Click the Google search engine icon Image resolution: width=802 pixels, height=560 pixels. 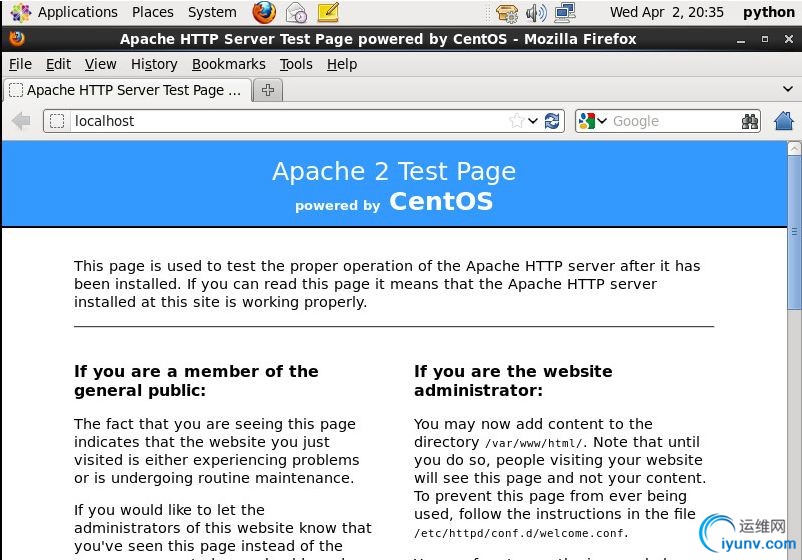[587, 121]
